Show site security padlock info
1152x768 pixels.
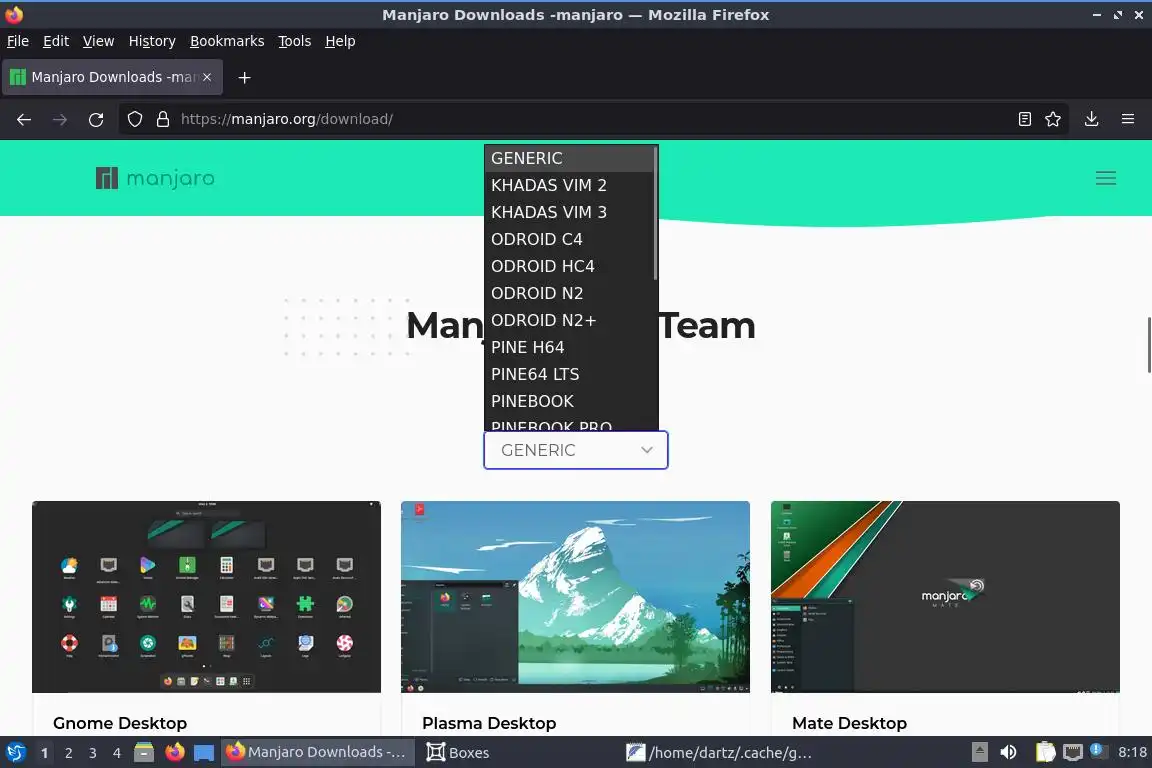pyautogui.click(x=162, y=119)
